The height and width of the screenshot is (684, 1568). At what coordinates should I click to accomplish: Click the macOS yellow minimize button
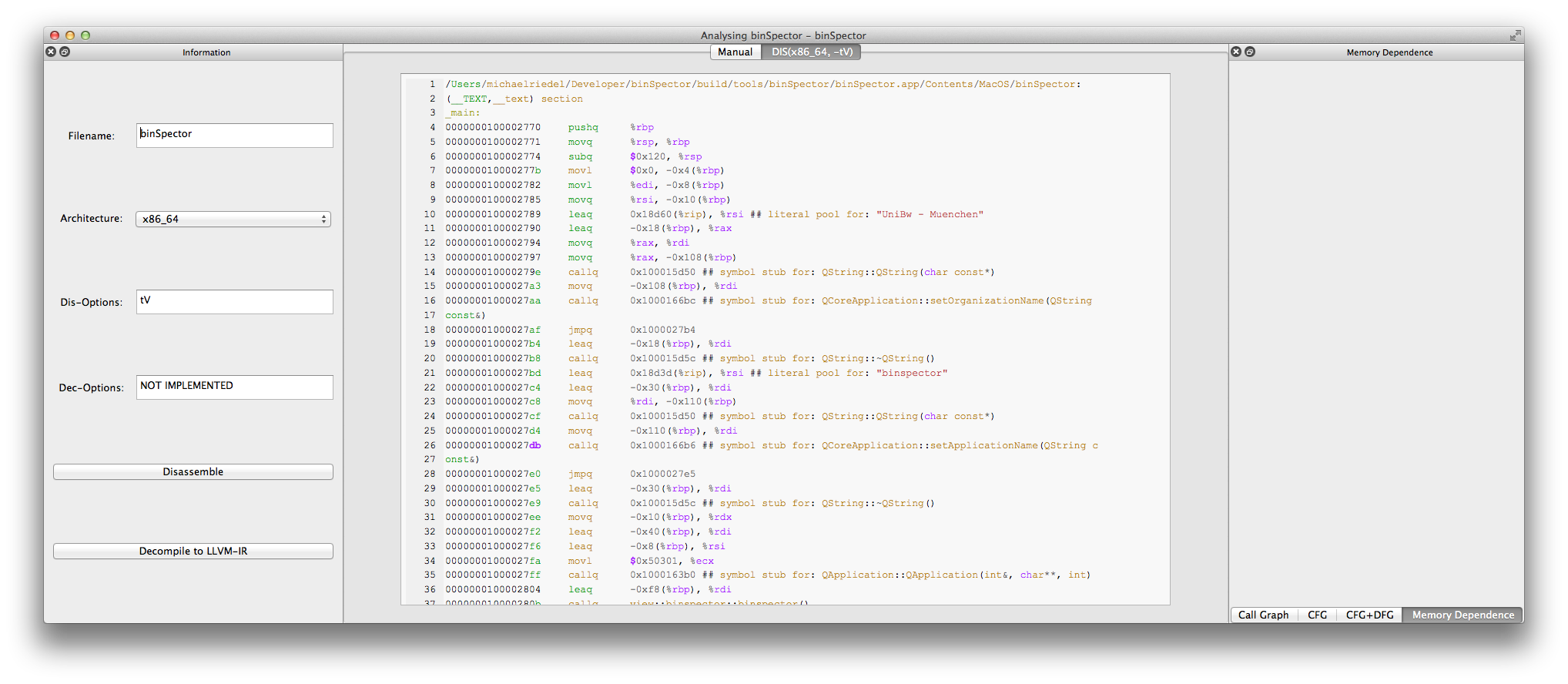70,35
